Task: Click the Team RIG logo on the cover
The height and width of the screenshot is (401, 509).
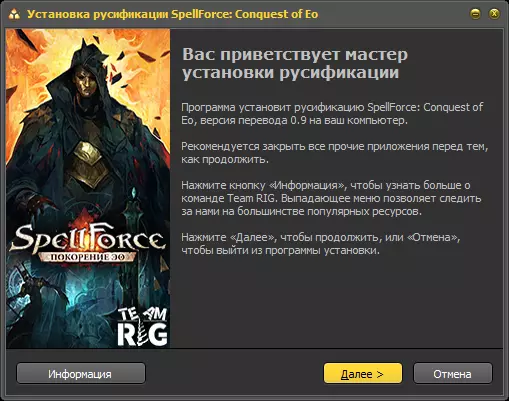Action: coord(143,327)
